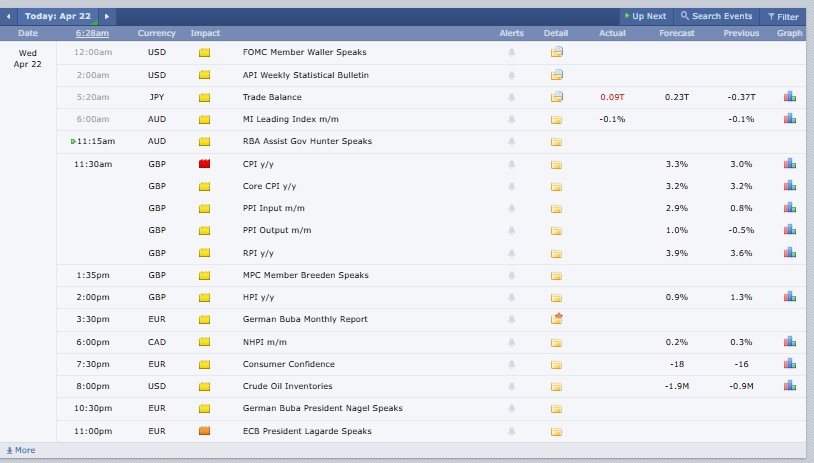This screenshot has width=814, height=463.
Task: Click graph icon for Crude Oil Inventories
Action: point(790,386)
